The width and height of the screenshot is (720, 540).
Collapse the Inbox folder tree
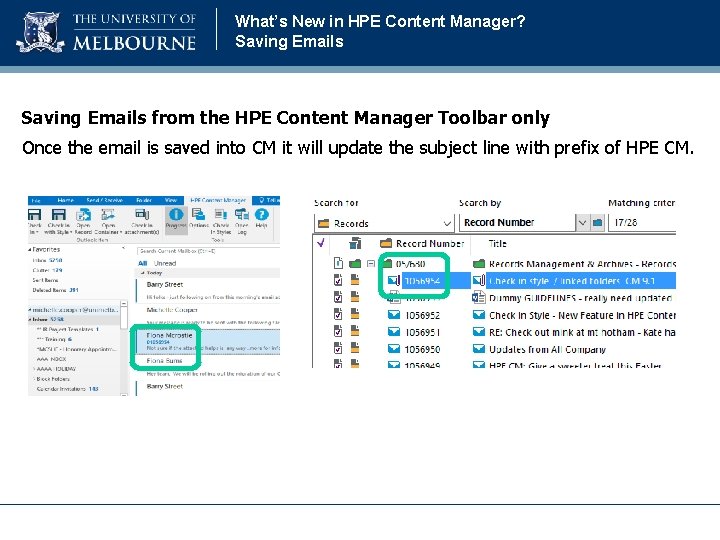(x=30, y=319)
